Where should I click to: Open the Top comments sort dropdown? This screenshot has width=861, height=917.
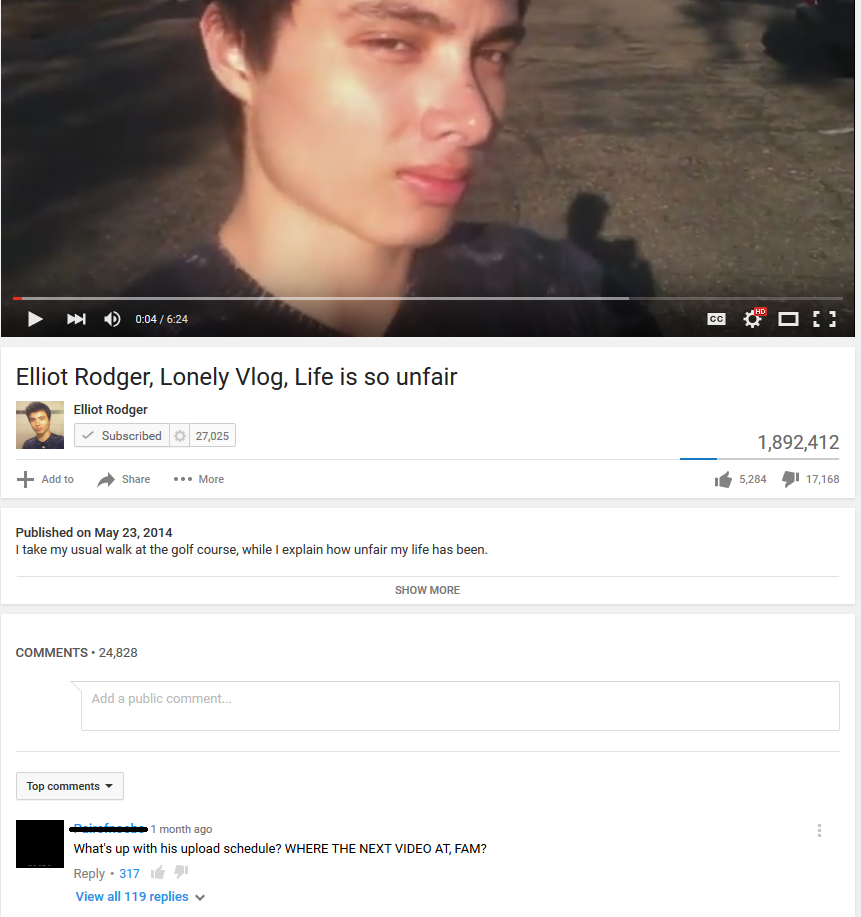(70, 786)
